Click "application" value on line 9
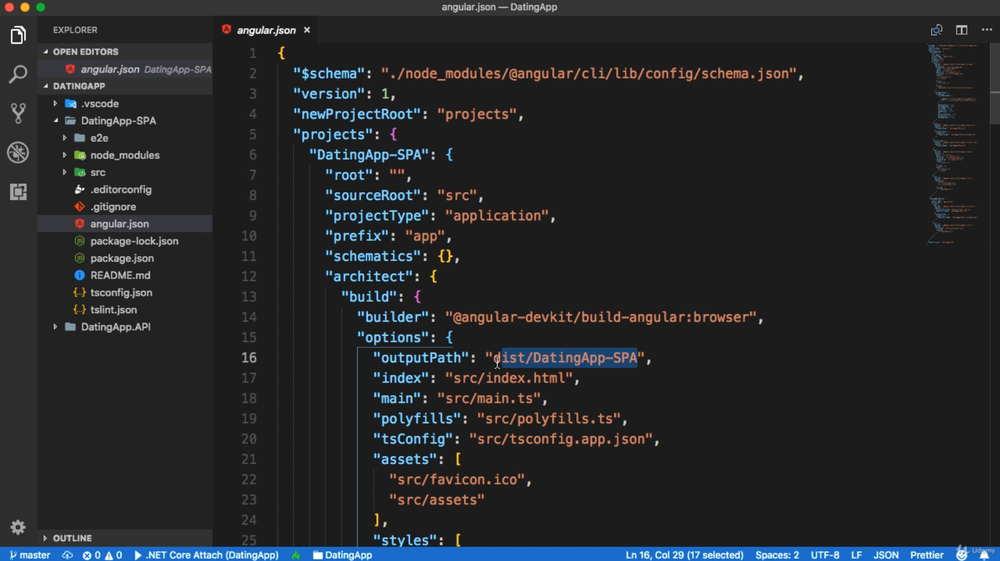Image resolution: width=1000 pixels, height=561 pixels. (x=497, y=215)
